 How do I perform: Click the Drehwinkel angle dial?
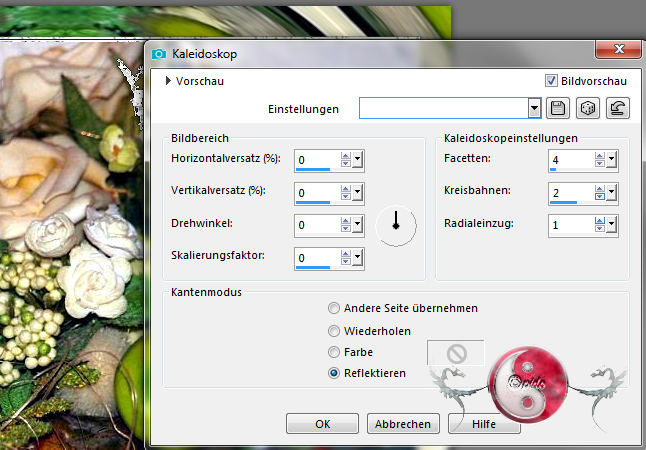396,225
